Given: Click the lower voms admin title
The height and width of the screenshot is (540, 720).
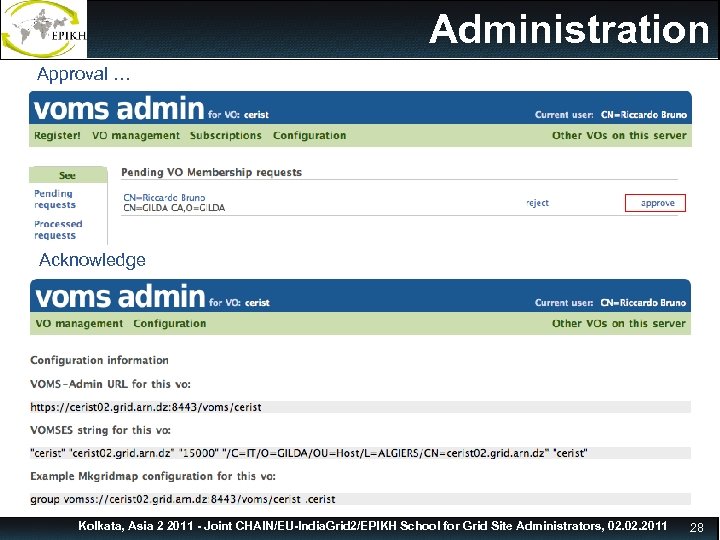Looking at the screenshot, I should click(120, 297).
